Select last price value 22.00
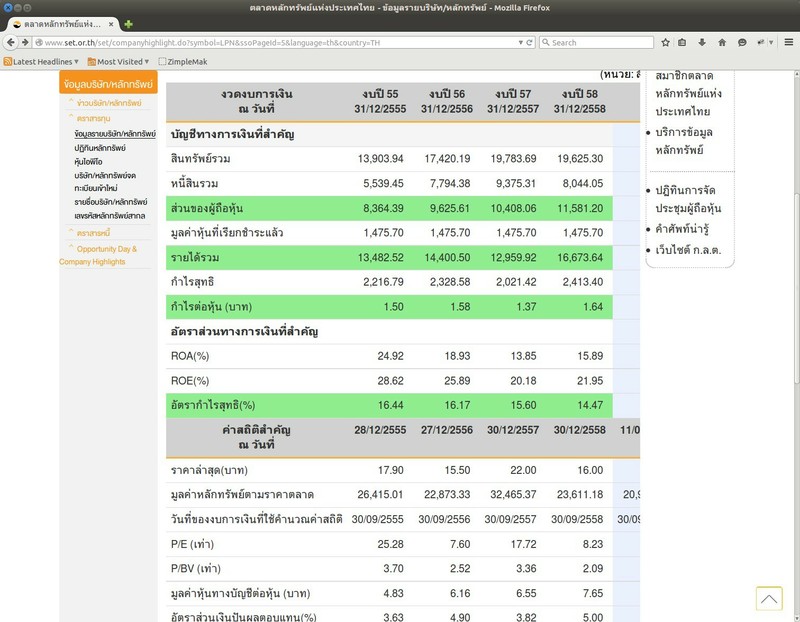Image resolution: width=800 pixels, height=622 pixels. (523, 470)
